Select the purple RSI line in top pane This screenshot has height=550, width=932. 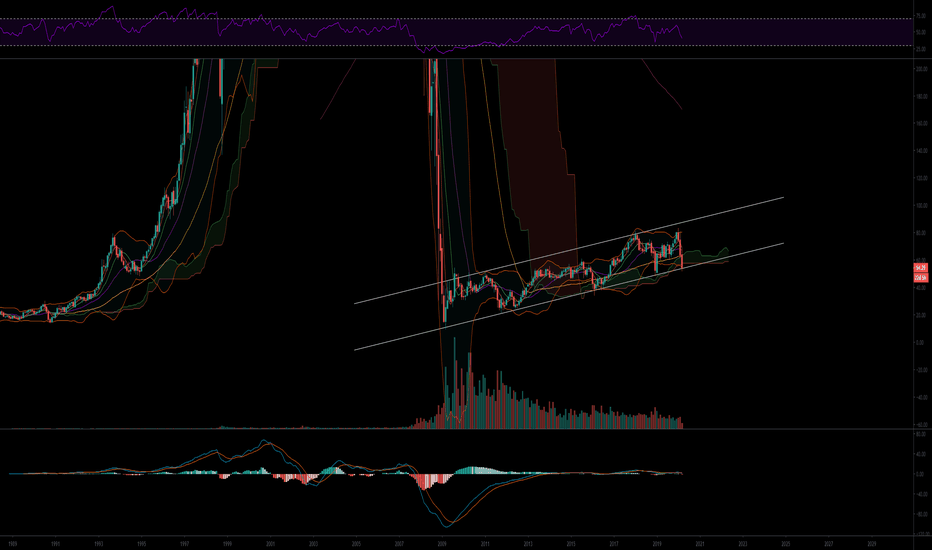tap(341, 30)
